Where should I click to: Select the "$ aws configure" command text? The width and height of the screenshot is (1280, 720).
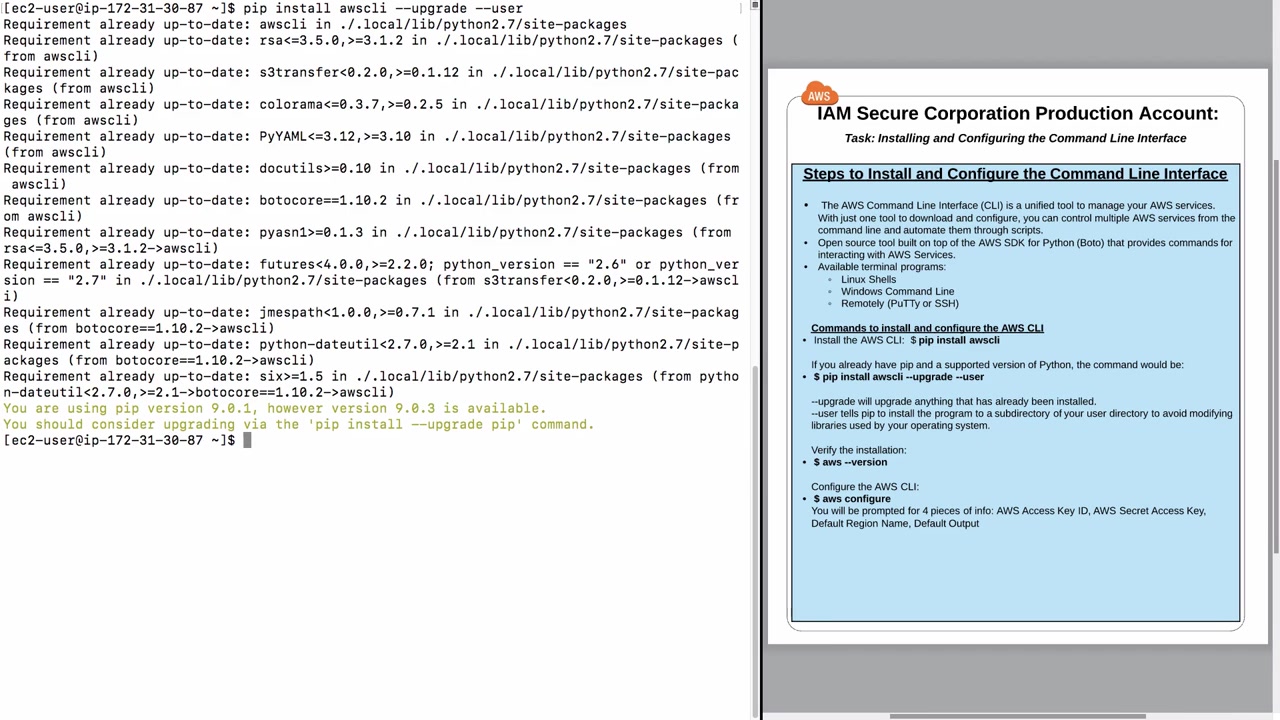point(852,499)
